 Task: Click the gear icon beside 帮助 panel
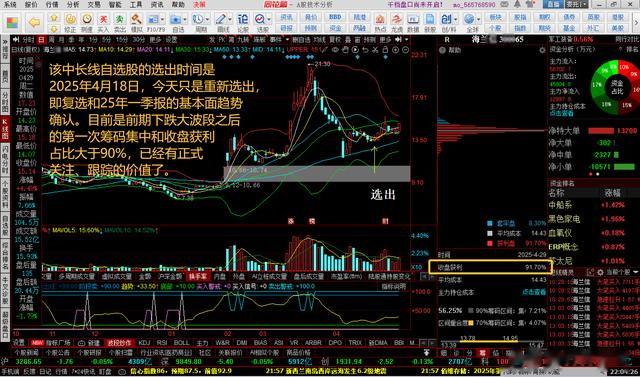(x=542, y=50)
